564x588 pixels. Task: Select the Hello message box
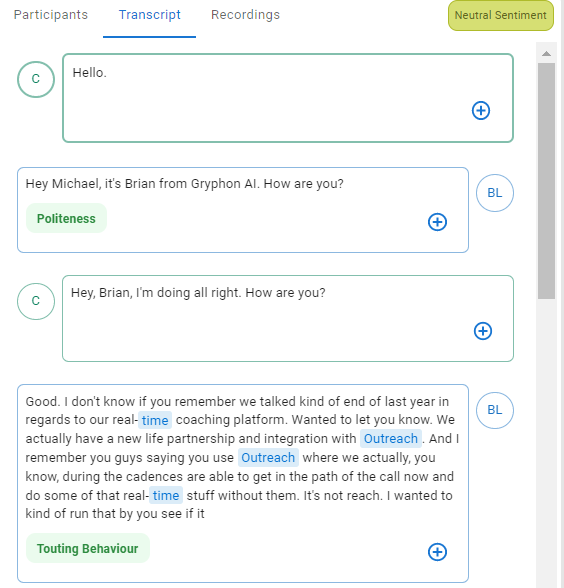(288, 98)
